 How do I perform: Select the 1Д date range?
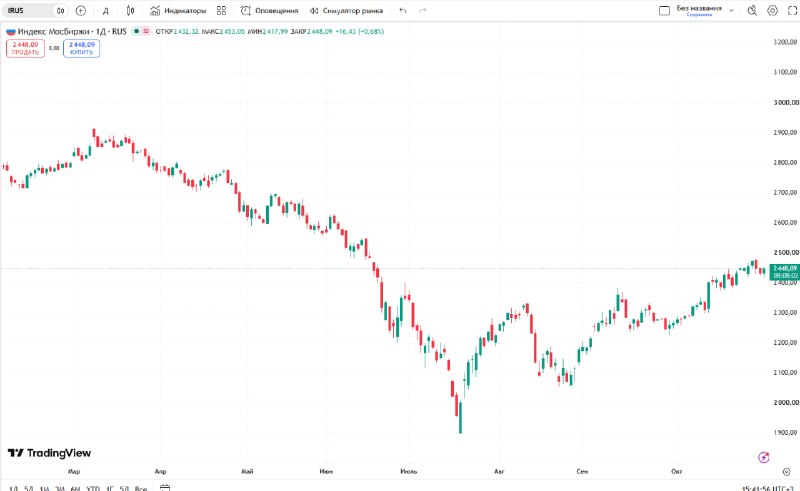[13, 488]
